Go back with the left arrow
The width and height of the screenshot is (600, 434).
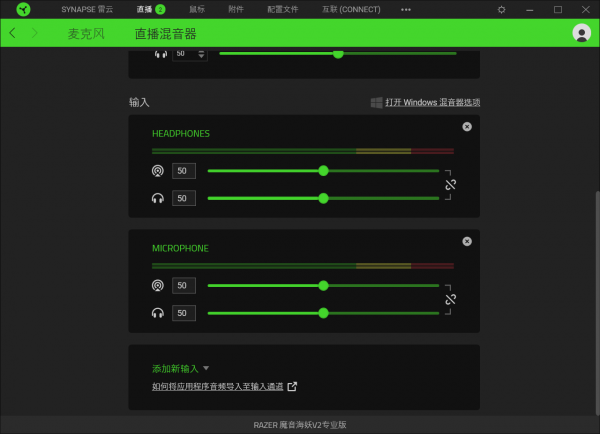coord(12,33)
